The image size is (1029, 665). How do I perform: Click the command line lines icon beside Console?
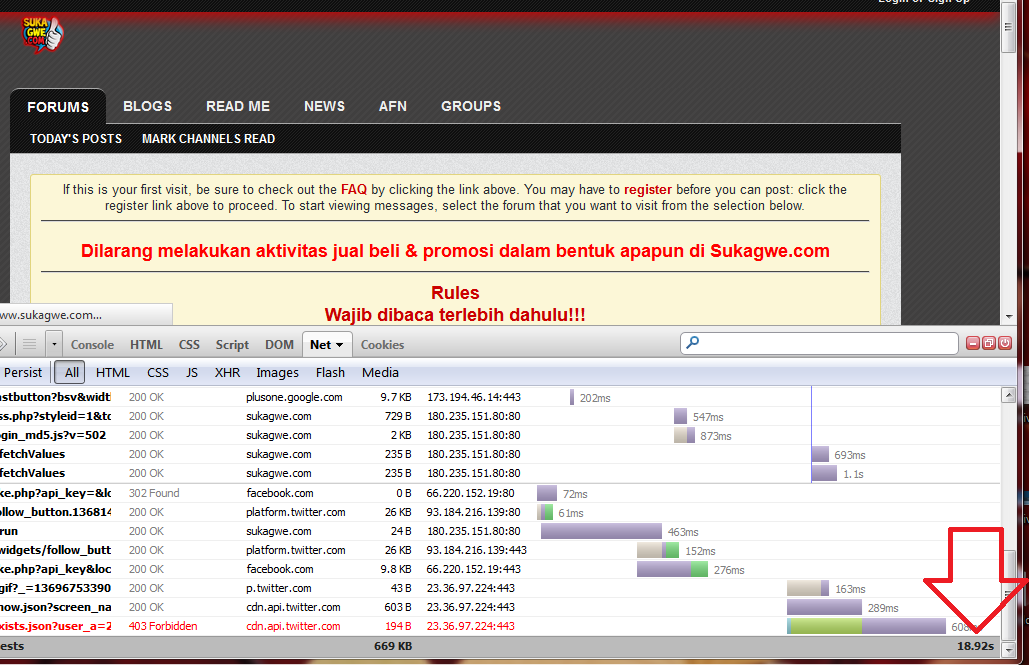pyautogui.click(x=30, y=344)
